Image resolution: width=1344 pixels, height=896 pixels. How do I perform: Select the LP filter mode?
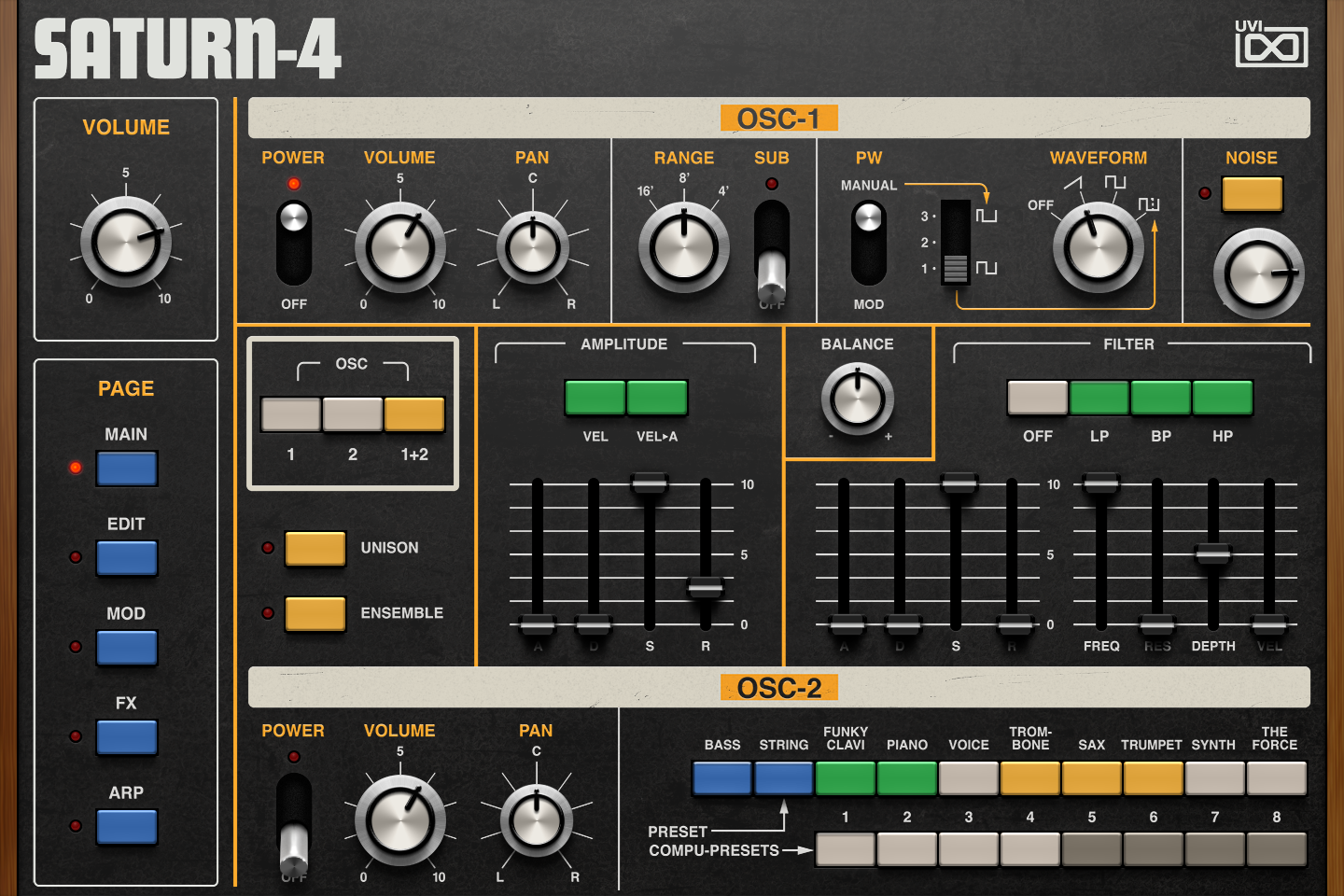[1099, 398]
